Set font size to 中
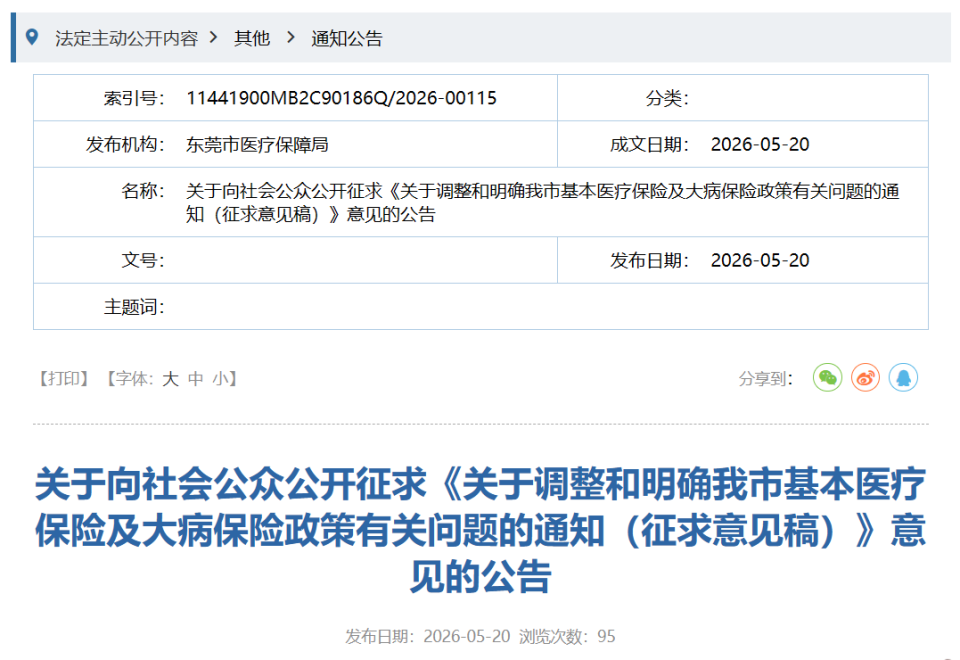 coord(195,379)
